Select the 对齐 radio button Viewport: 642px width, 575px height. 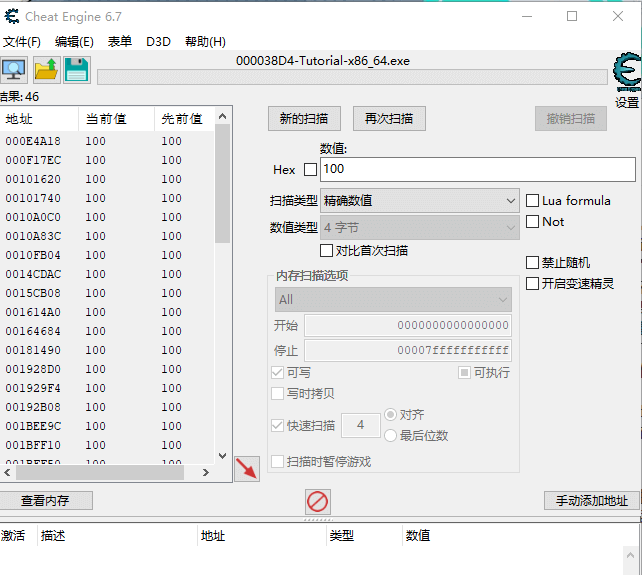coord(391,414)
